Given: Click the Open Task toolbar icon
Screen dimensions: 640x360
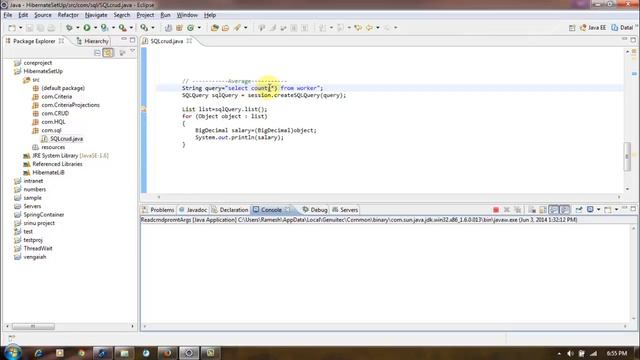Looking at the screenshot, I should point(225,28).
